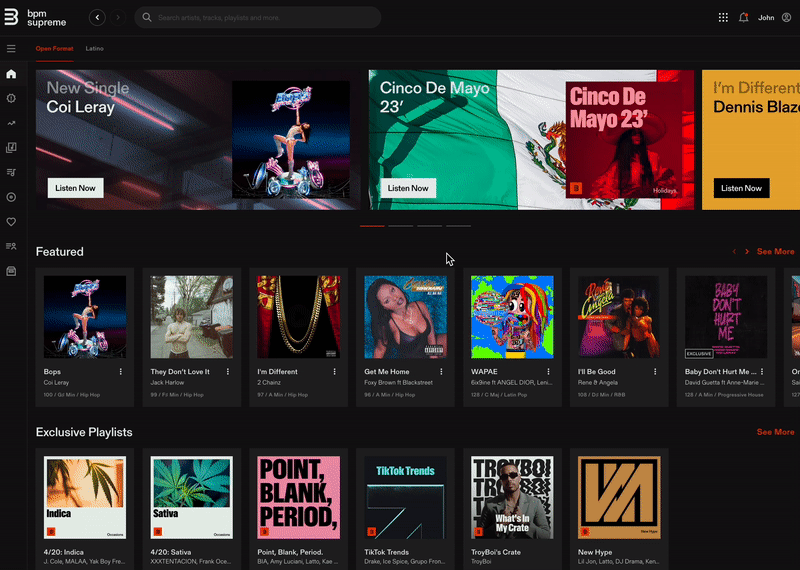Open the Baby Don't Hurt Me exclusive cover
Viewport: 800px width, 570px height.
726,317
